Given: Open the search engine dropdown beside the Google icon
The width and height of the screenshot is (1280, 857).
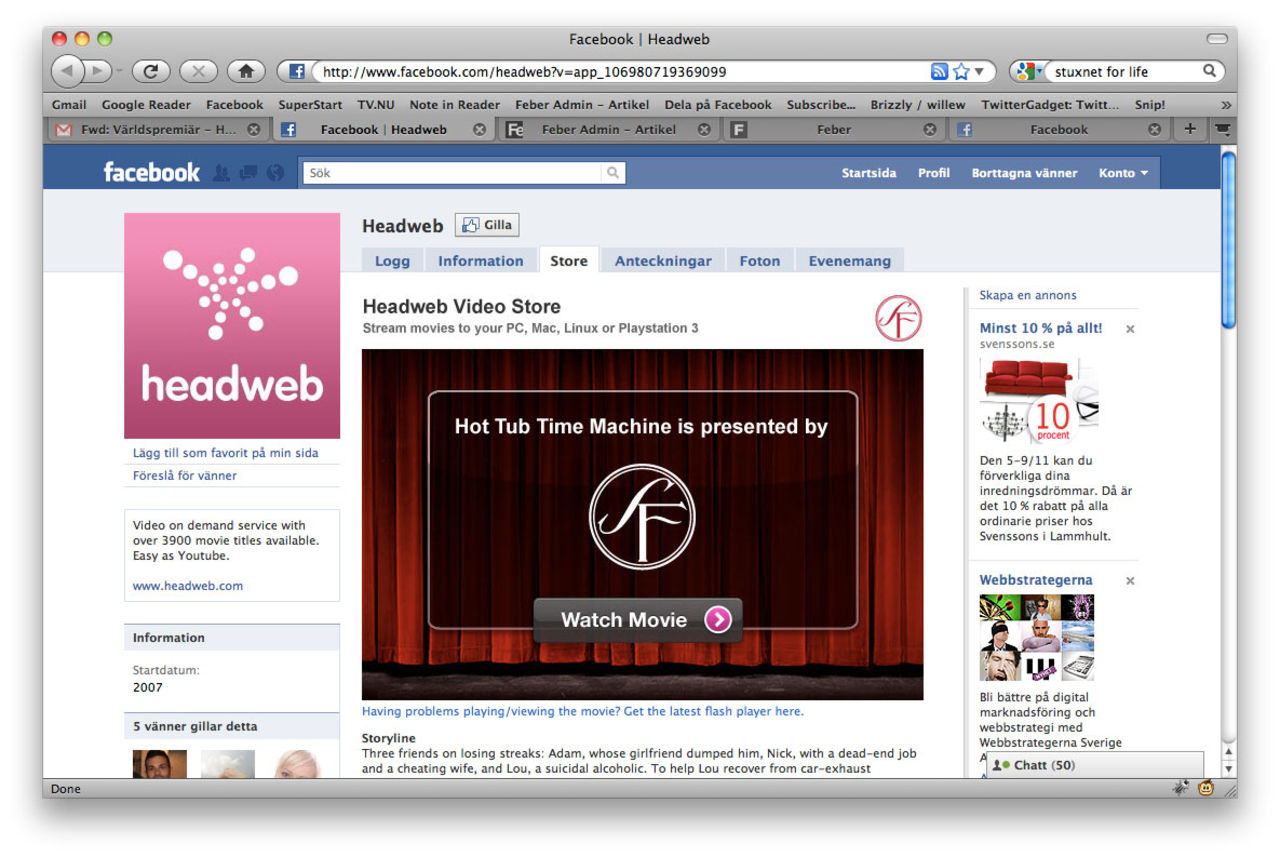Looking at the screenshot, I should (x=1038, y=71).
